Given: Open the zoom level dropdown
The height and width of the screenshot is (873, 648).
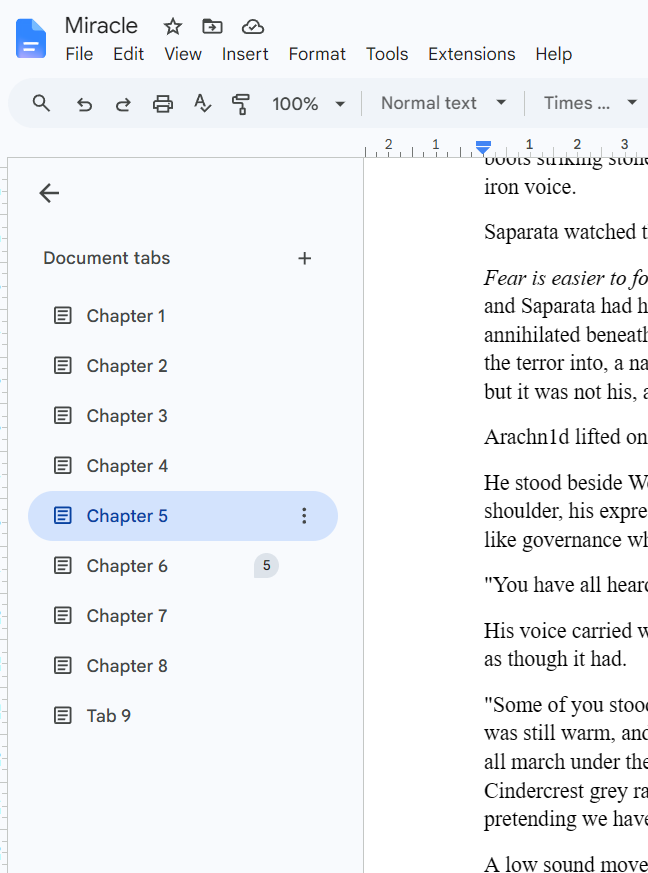Looking at the screenshot, I should (x=308, y=104).
